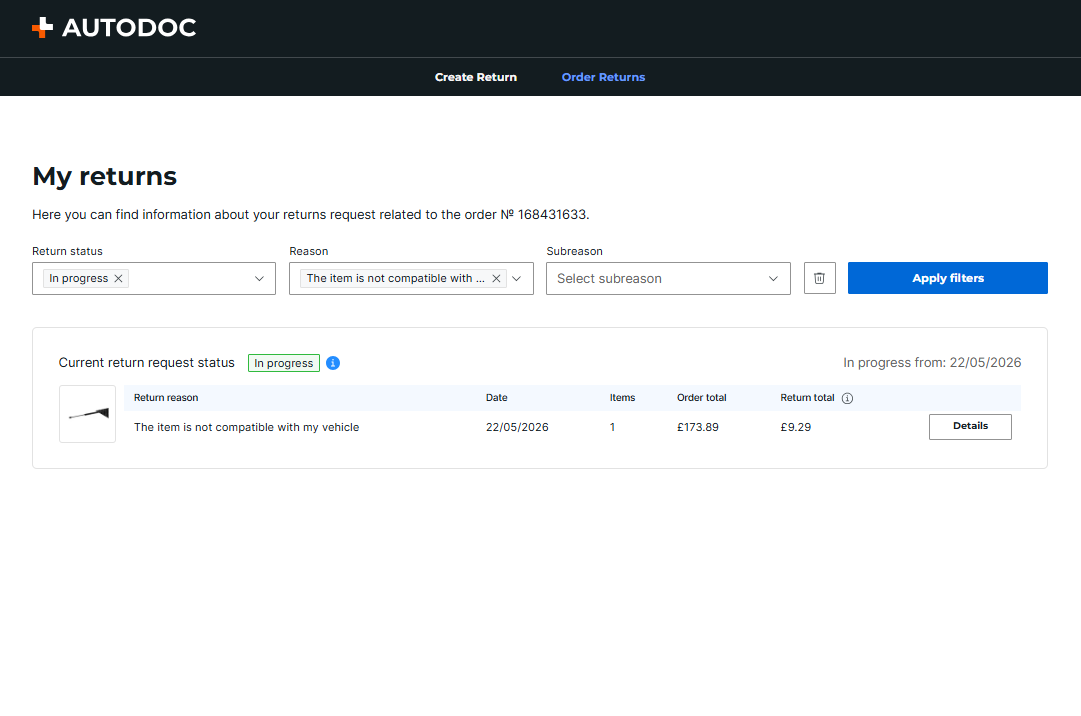Click the return total £9.29
The width and height of the screenshot is (1081, 716).
point(796,427)
